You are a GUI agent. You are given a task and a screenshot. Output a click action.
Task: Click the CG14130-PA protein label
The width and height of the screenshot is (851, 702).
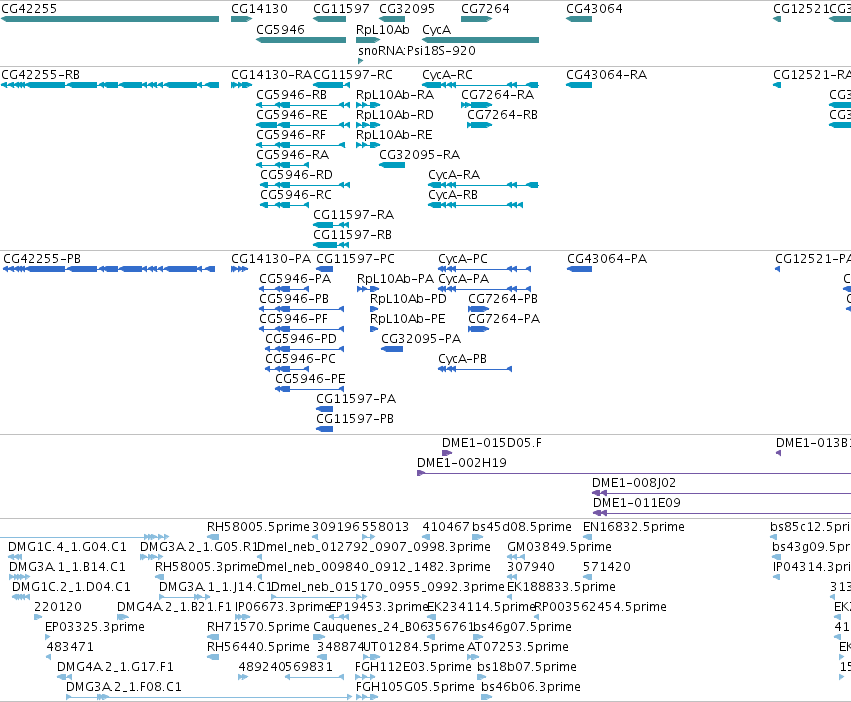click(271, 259)
